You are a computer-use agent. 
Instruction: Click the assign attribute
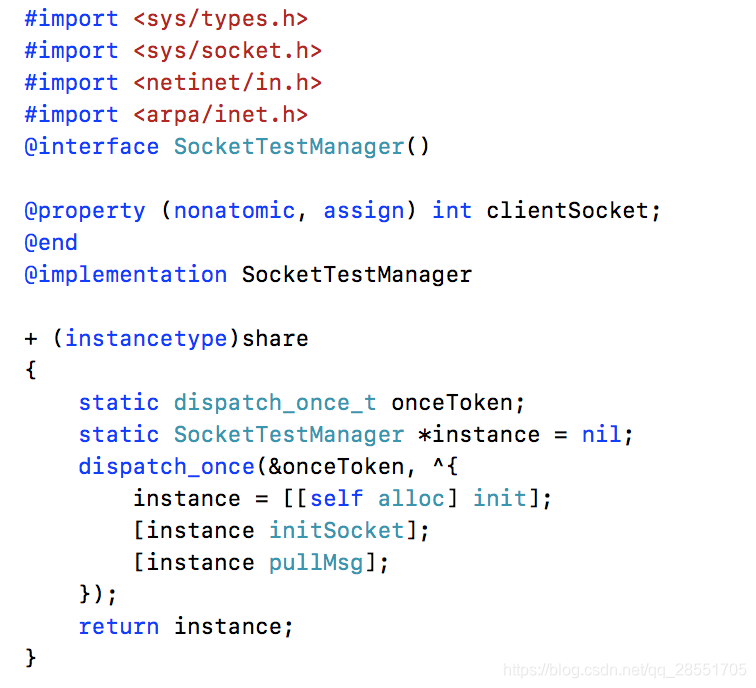click(x=364, y=211)
